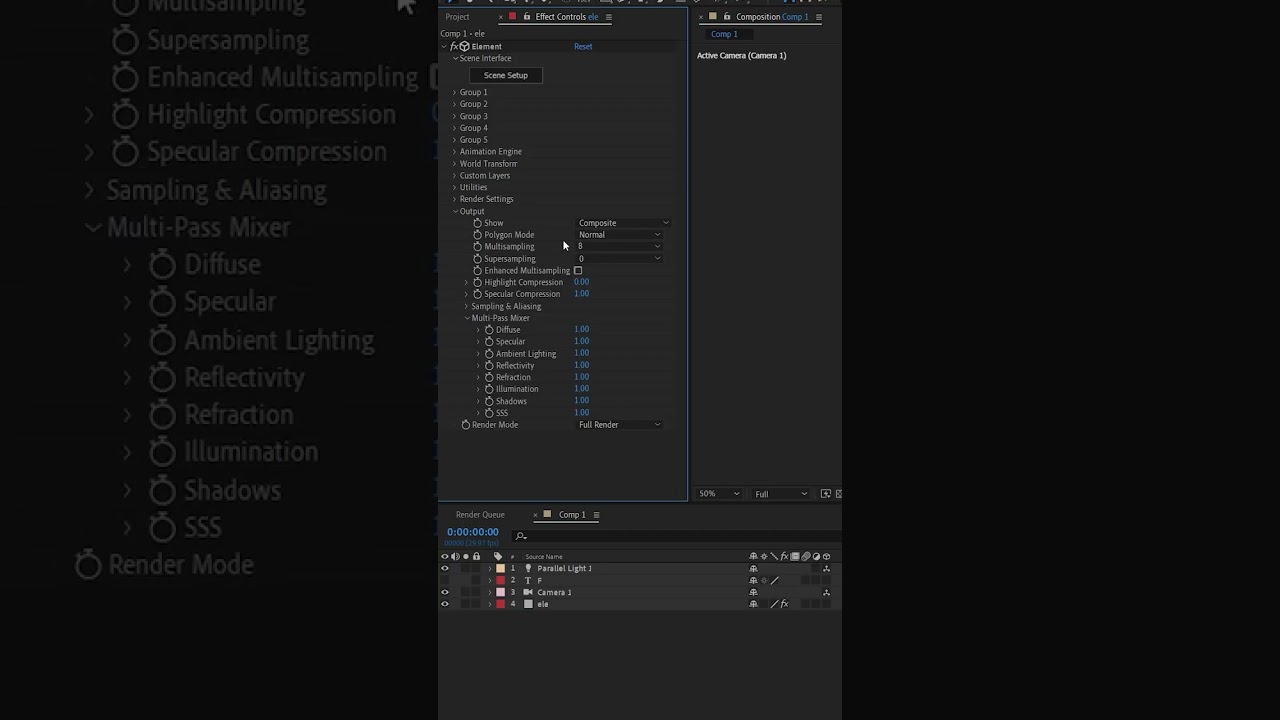Open timeline Comp 1 panel menu icon
This screenshot has width=1280, height=720.
pos(596,515)
